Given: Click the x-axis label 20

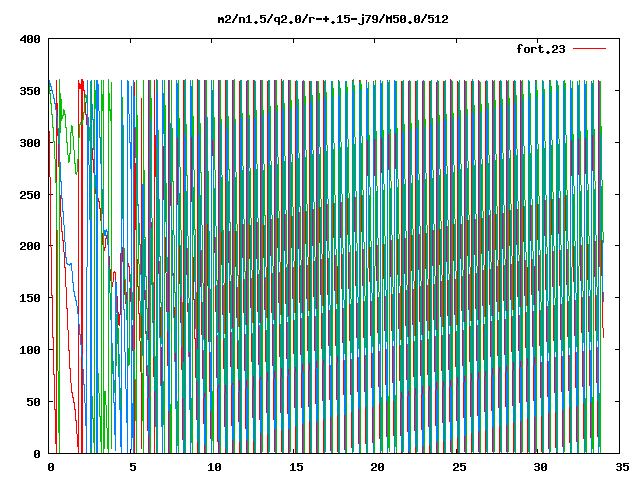Looking at the screenshot, I should [x=377, y=467].
